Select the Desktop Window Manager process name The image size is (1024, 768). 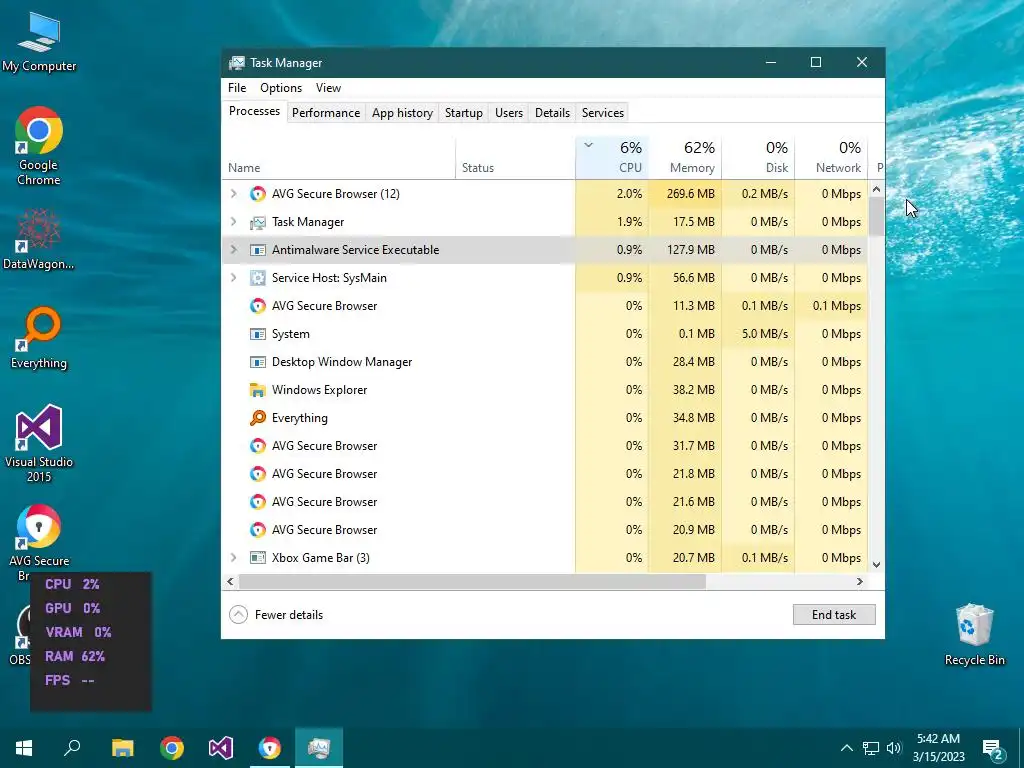pyautogui.click(x=342, y=362)
